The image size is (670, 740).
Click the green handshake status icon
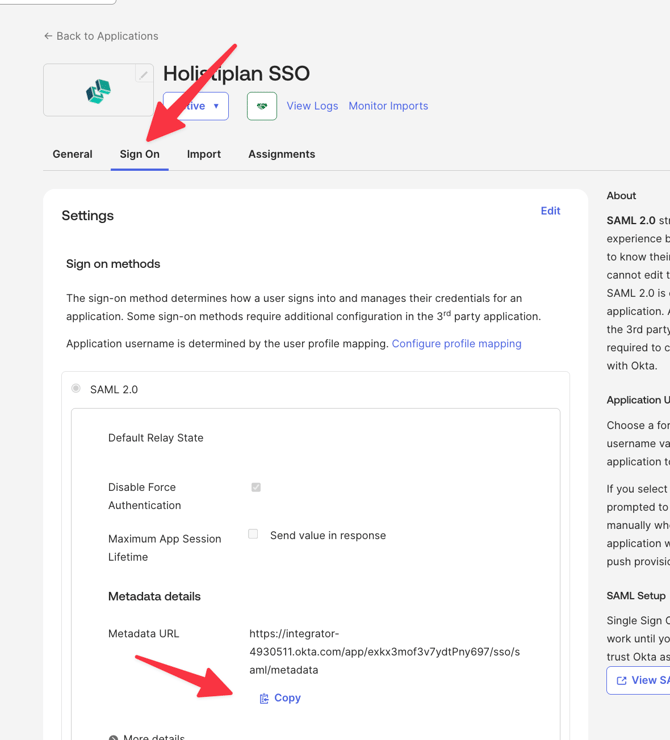[x=262, y=106]
